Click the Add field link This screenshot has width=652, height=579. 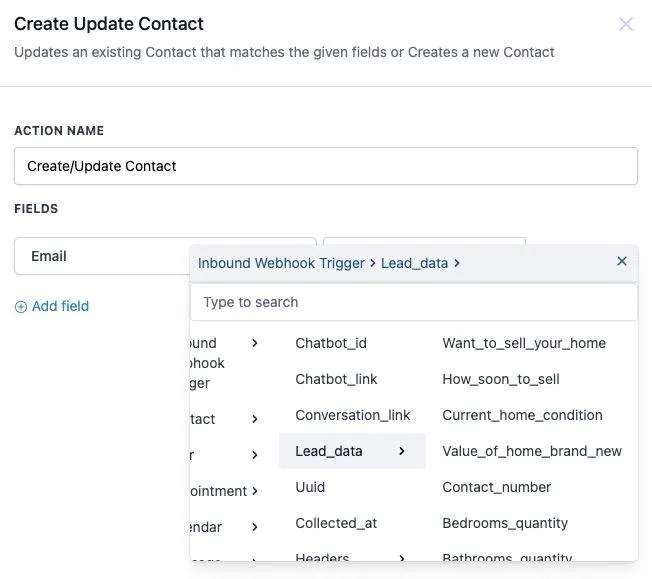pyautogui.click(x=60, y=306)
